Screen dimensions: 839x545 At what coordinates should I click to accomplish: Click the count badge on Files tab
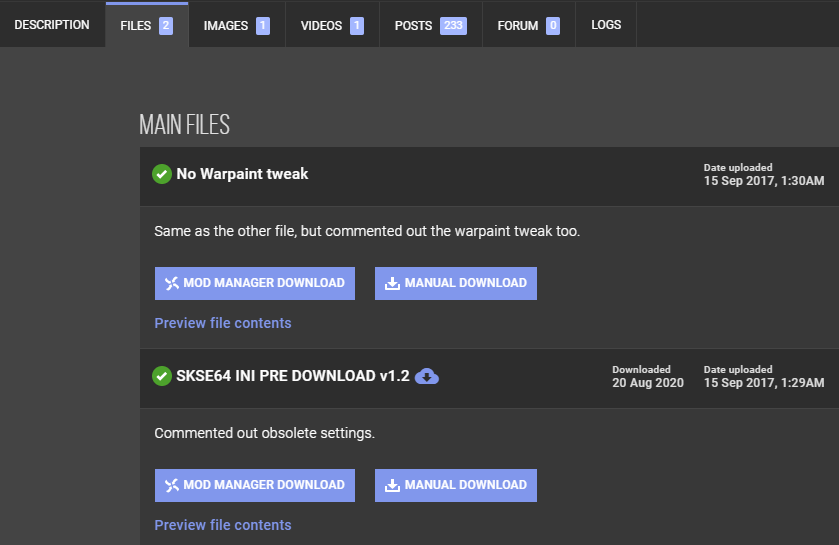point(166,26)
